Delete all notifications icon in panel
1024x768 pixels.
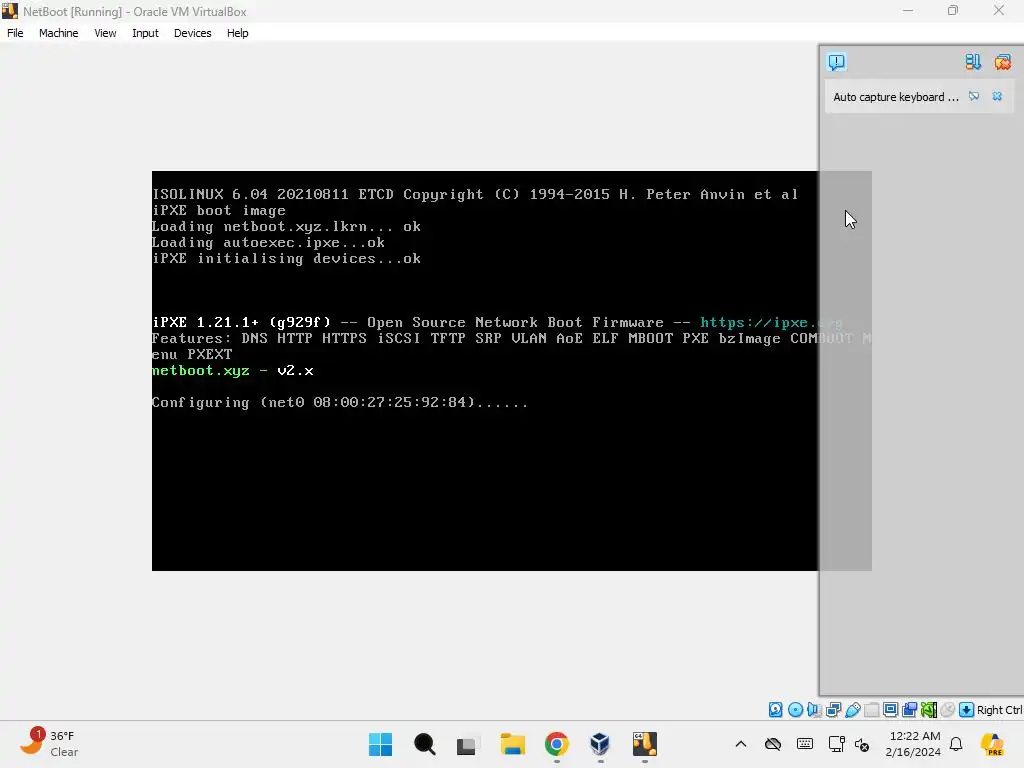point(1002,62)
